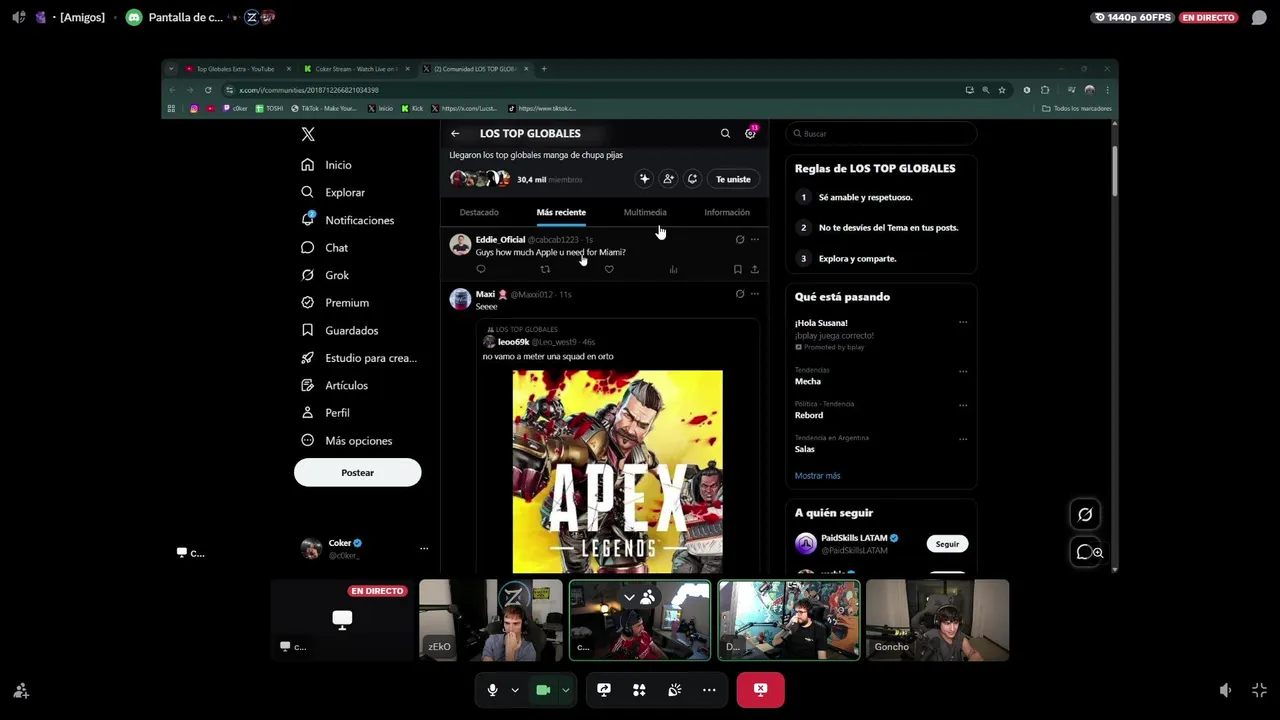Open Discord soundboard button
The height and width of the screenshot is (720, 1280).
tap(674, 690)
